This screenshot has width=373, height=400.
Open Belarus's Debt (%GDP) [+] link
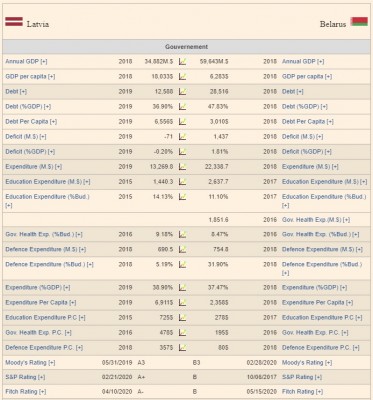[x=305, y=107]
